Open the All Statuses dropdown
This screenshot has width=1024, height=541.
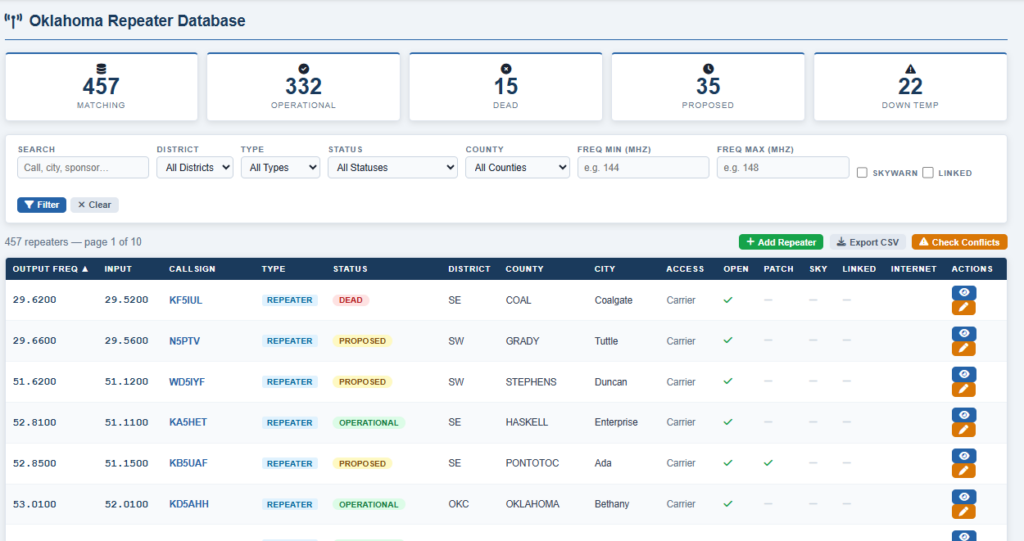(x=392, y=168)
